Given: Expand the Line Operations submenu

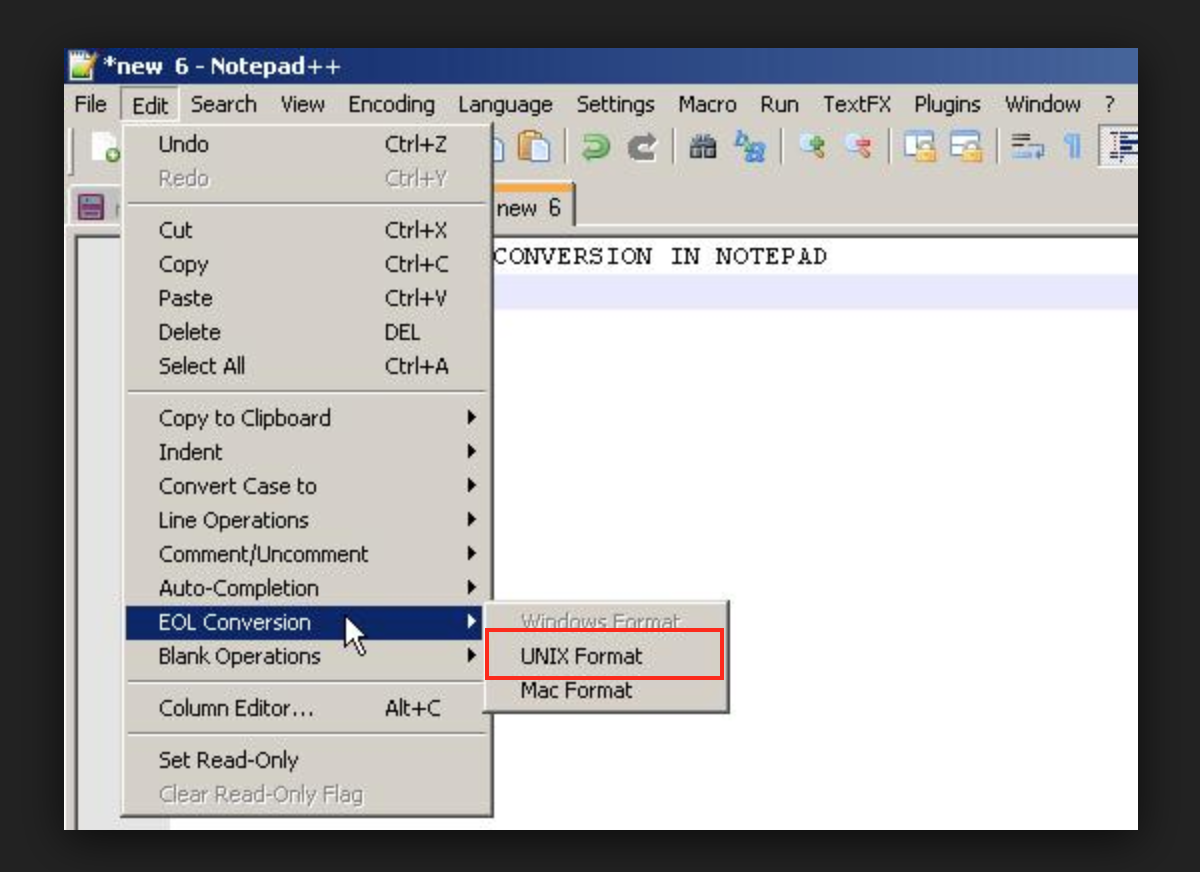Looking at the screenshot, I should point(306,520).
